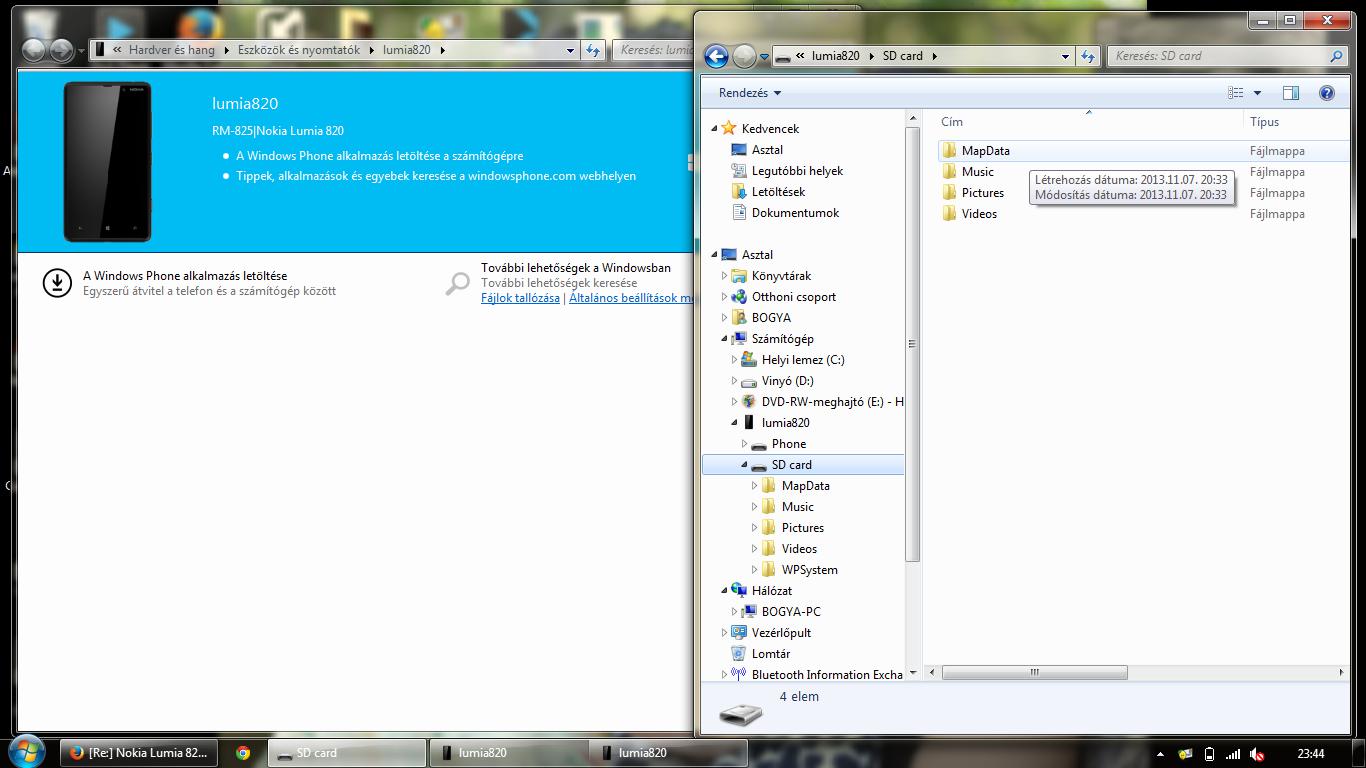Click További lehetőségek magnifier icon in lumia820 window
This screenshot has height=768, width=1366.
tap(457, 284)
